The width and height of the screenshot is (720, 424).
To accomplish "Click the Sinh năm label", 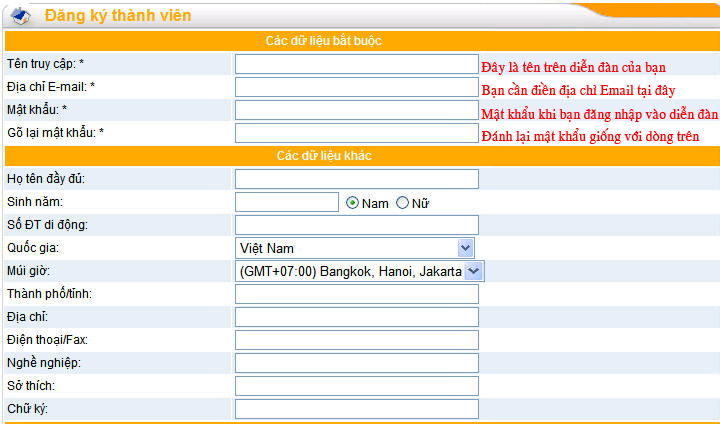I will click(x=35, y=202).
